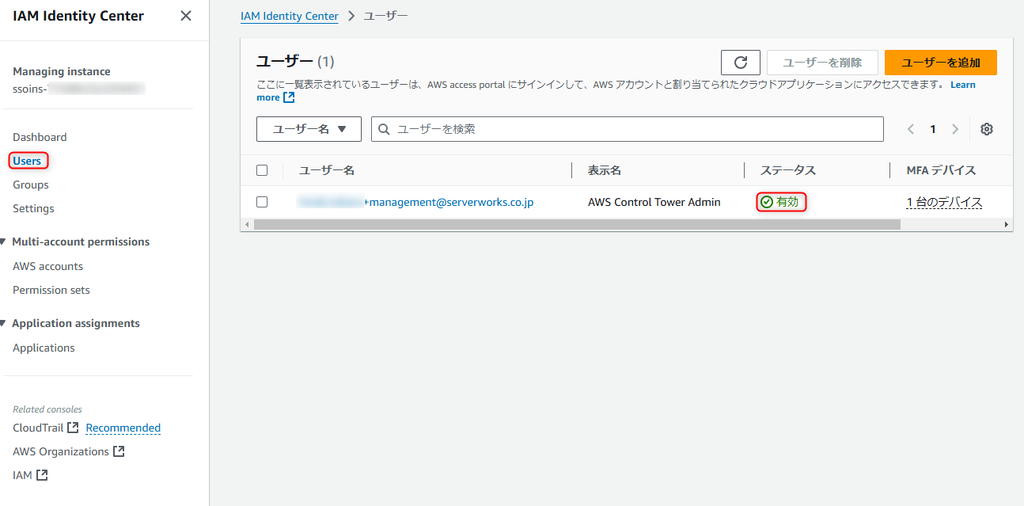
Task: Click page number 1
Action: coord(933,129)
